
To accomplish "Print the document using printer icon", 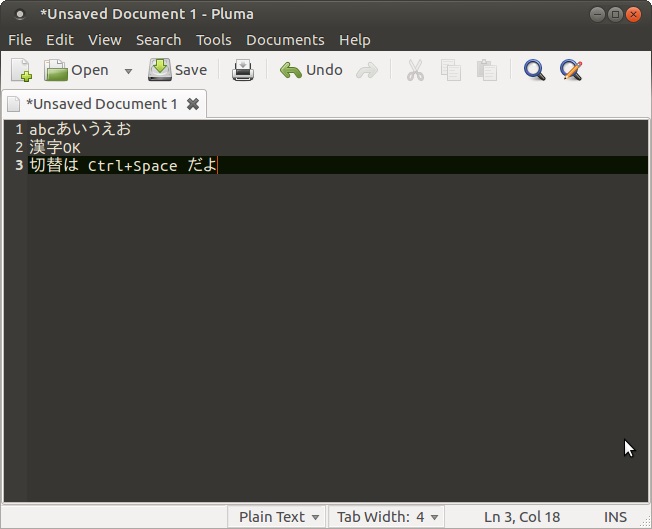I will [x=243, y=70].
